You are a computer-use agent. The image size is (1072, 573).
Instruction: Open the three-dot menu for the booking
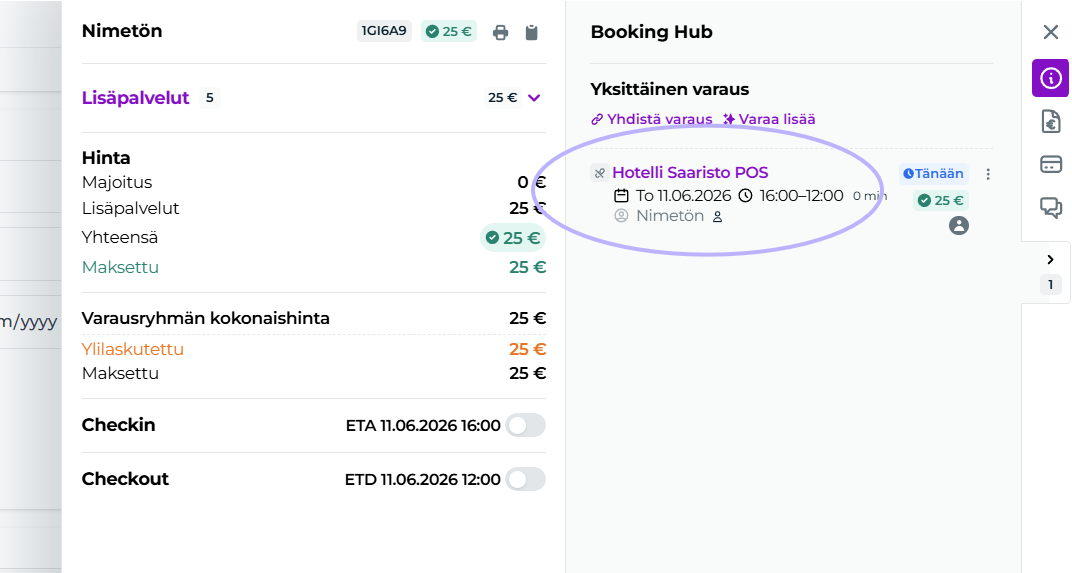click(987, 174)
